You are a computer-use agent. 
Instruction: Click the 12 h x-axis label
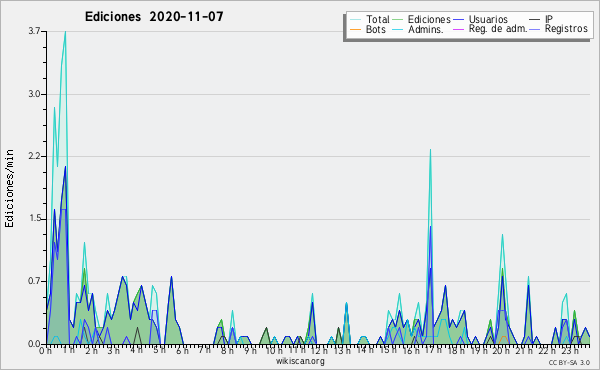pos(319,351)
